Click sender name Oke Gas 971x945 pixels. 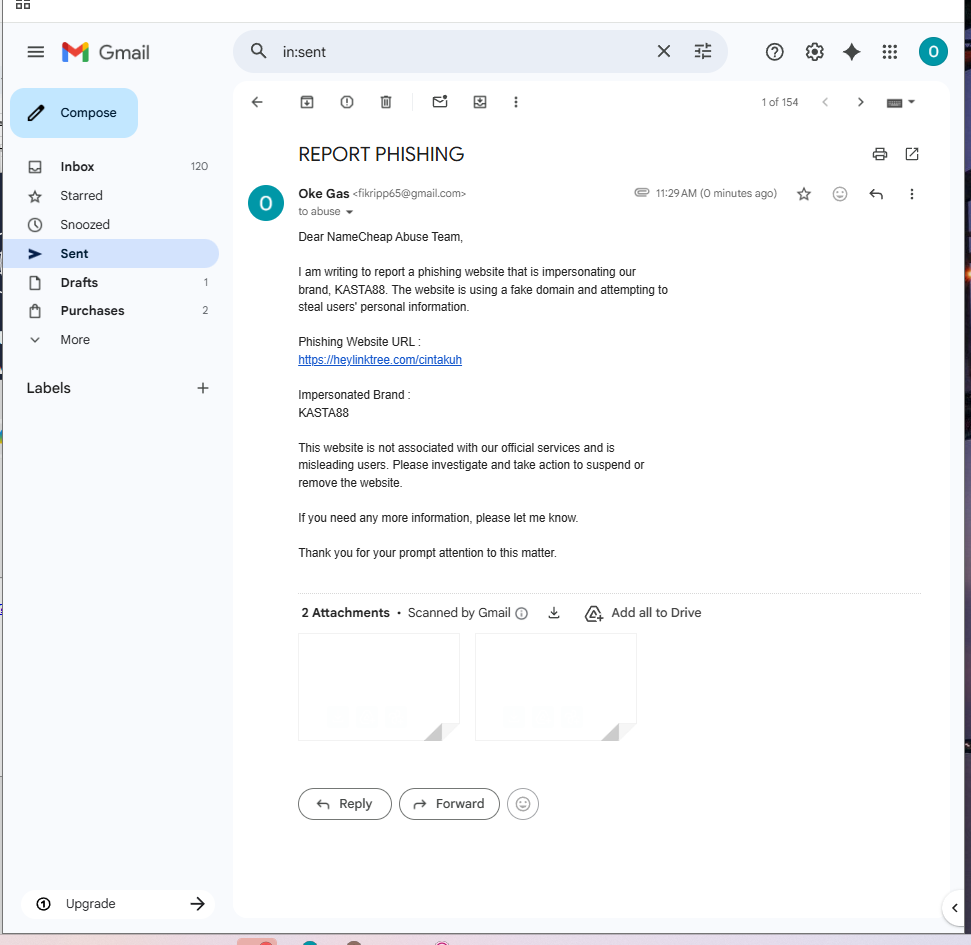(x=324, y=194)
